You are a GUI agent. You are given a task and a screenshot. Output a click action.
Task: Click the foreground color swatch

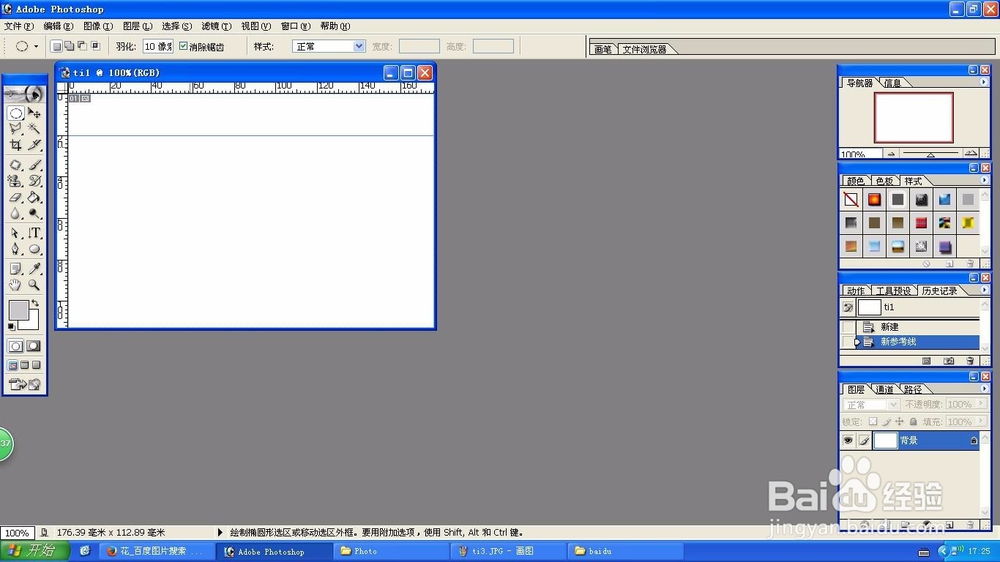(18, 311)
